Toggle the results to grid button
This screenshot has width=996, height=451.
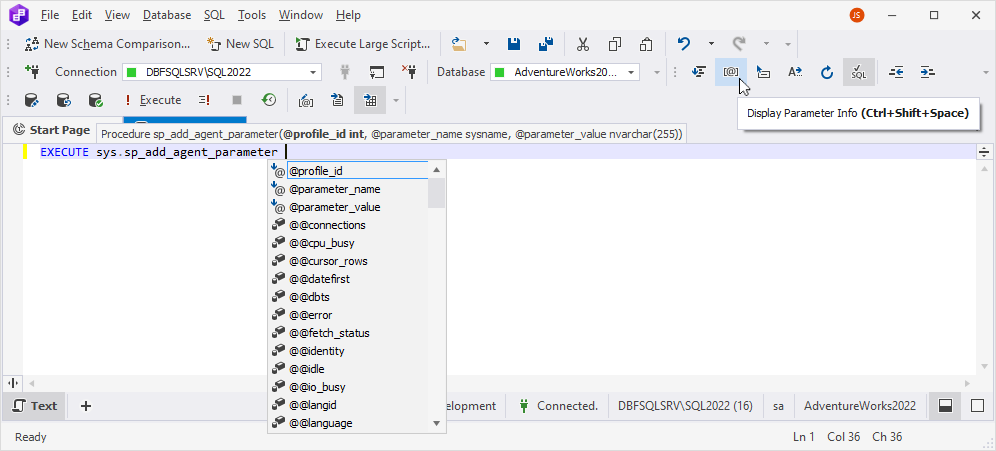point(370,100)
